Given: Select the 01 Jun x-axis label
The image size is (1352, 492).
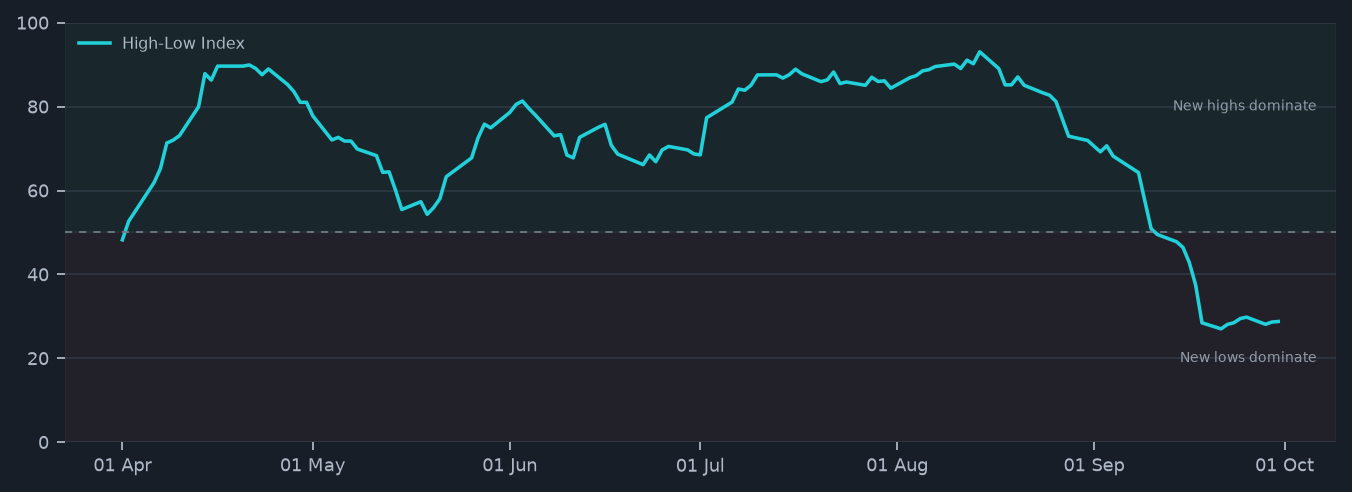Looking at the screenshot, I should tap(510, 466).
